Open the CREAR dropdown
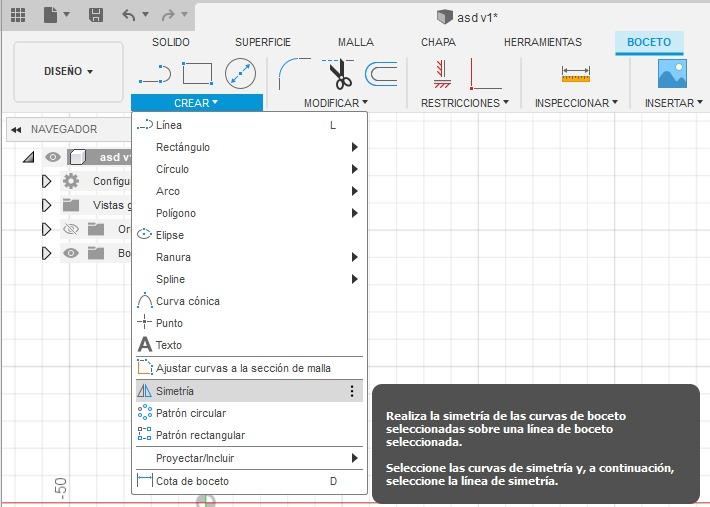 point(196,103)
